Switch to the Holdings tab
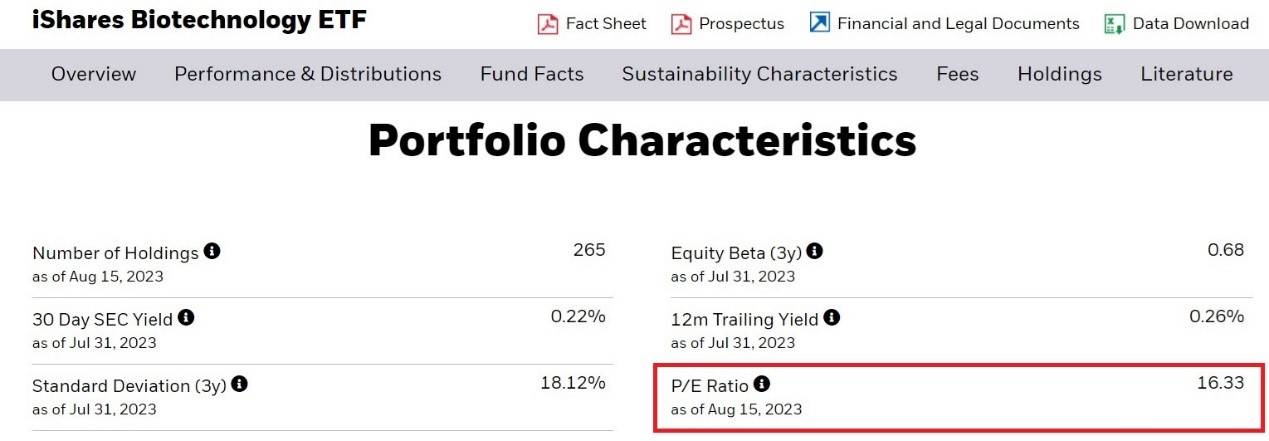Screen dimensions: 1269x441 (1059, 74)
